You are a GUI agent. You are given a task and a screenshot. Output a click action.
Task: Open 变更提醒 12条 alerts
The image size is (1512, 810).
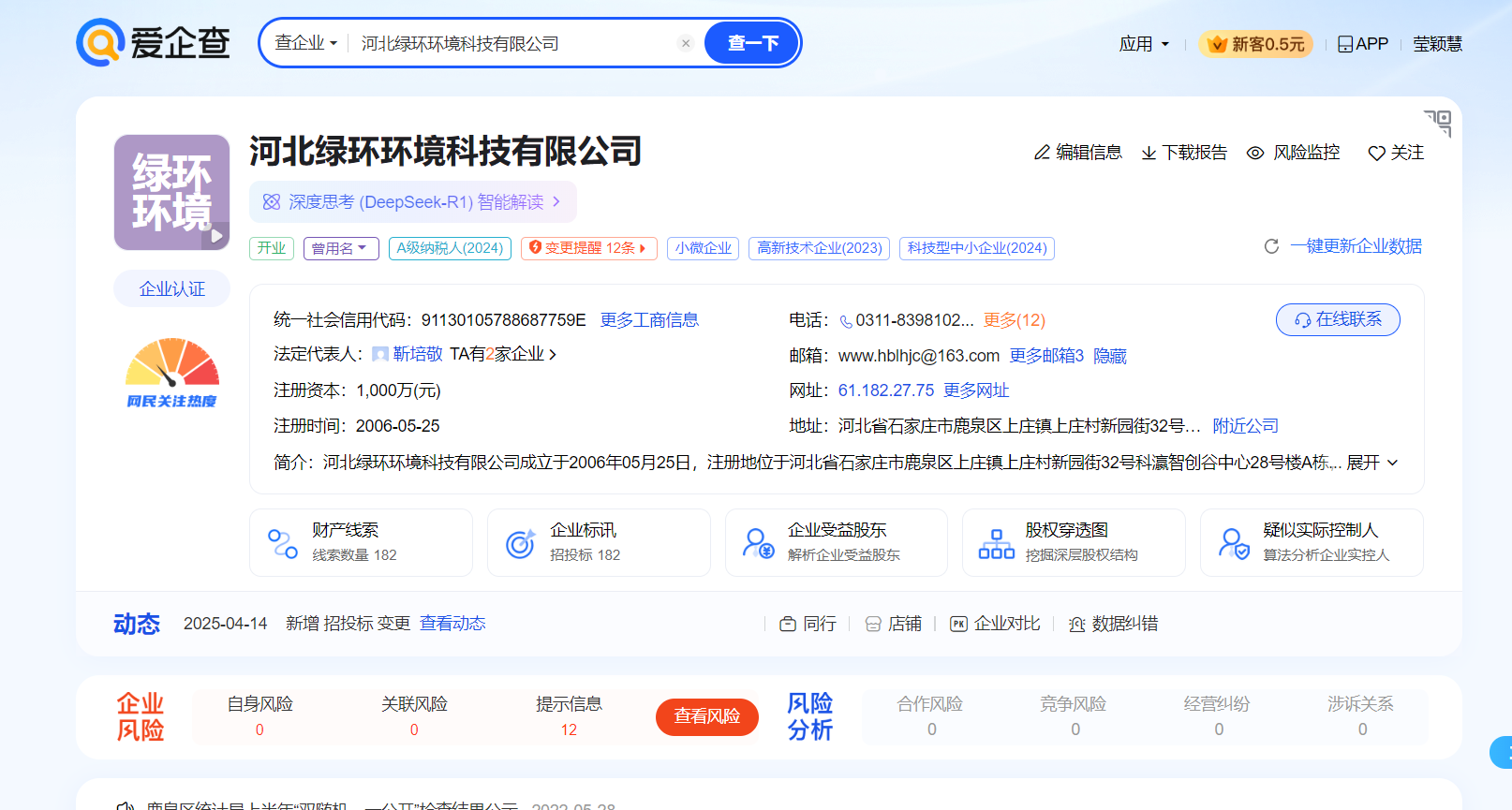pyautogui.click(x=588, y=248)
